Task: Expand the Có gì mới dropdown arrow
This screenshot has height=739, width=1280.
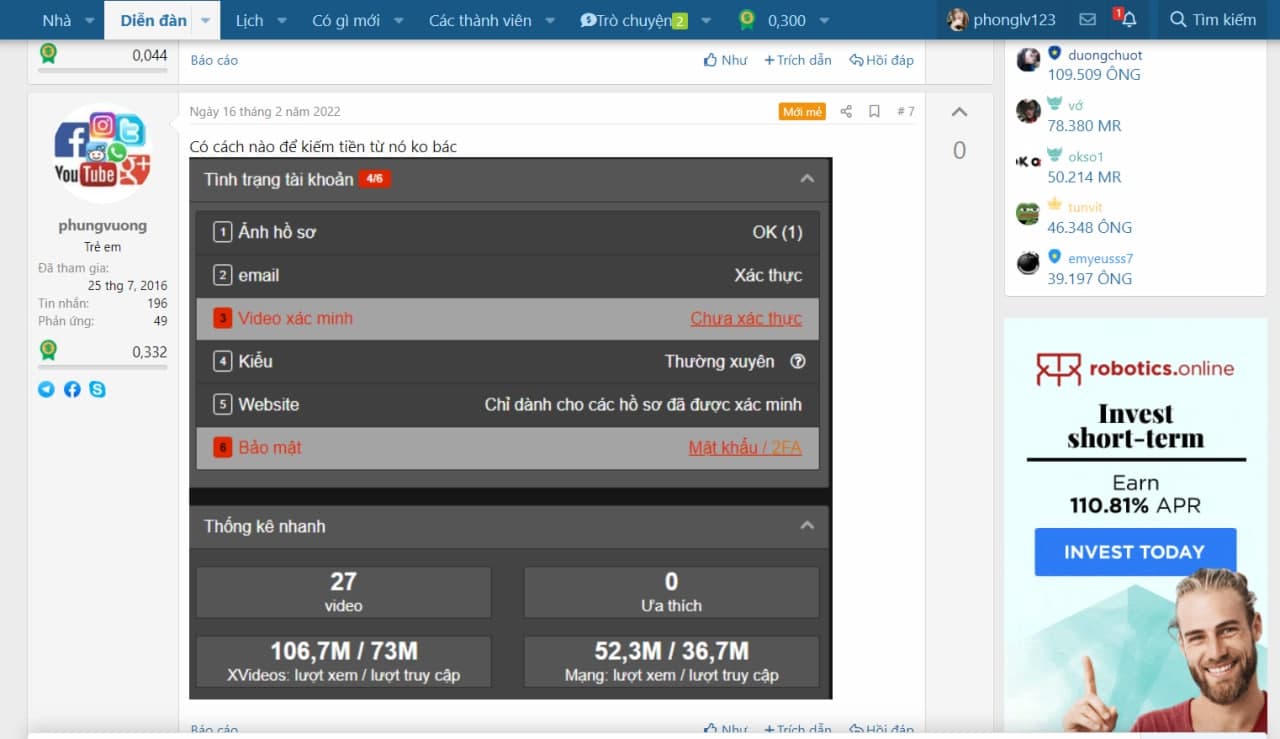Action: click(x=398, y=20)
